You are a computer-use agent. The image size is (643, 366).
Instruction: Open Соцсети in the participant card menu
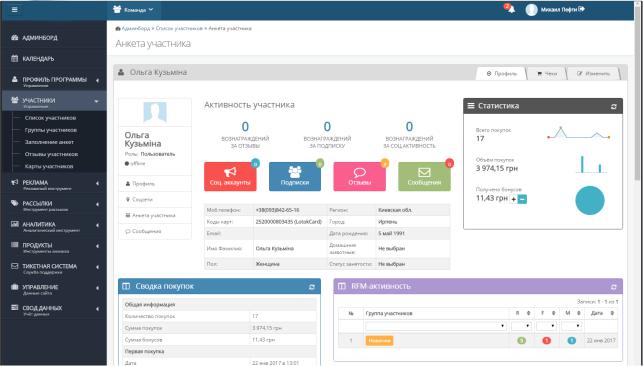(155, 200)
